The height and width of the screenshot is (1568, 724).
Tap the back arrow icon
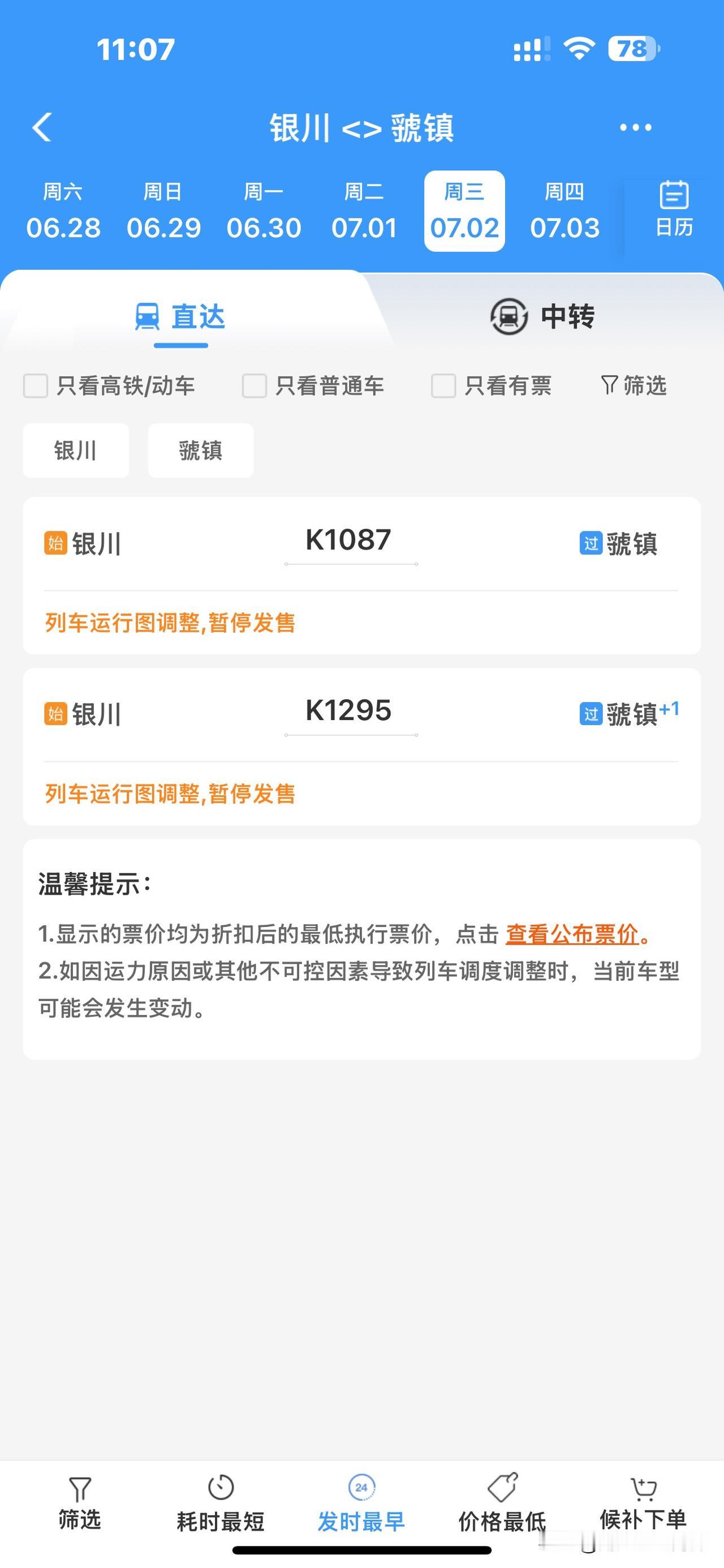pyautogui.click(x=42, y=127)
